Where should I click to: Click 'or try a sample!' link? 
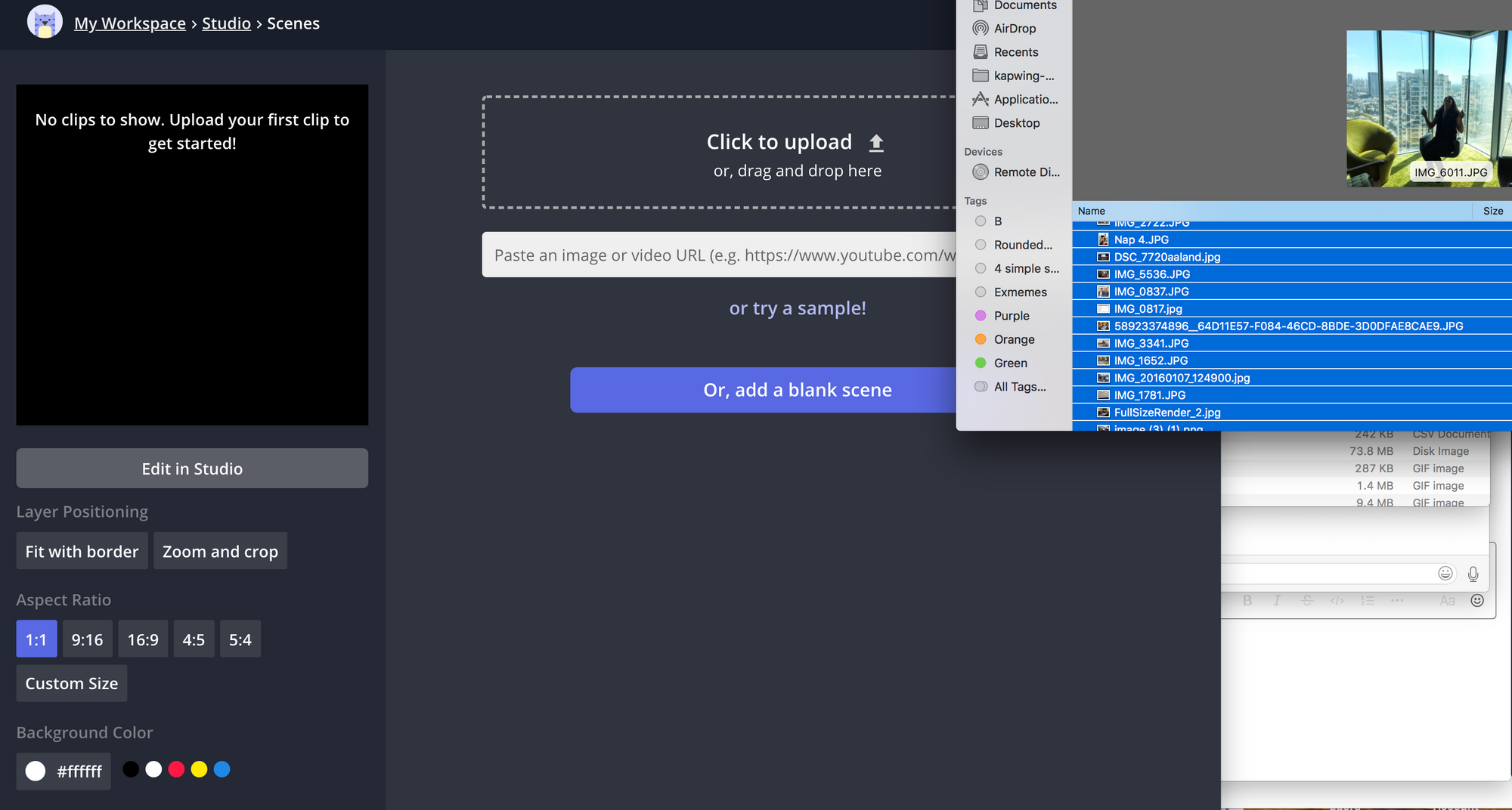pyautogui.click(x=798, y=308)
